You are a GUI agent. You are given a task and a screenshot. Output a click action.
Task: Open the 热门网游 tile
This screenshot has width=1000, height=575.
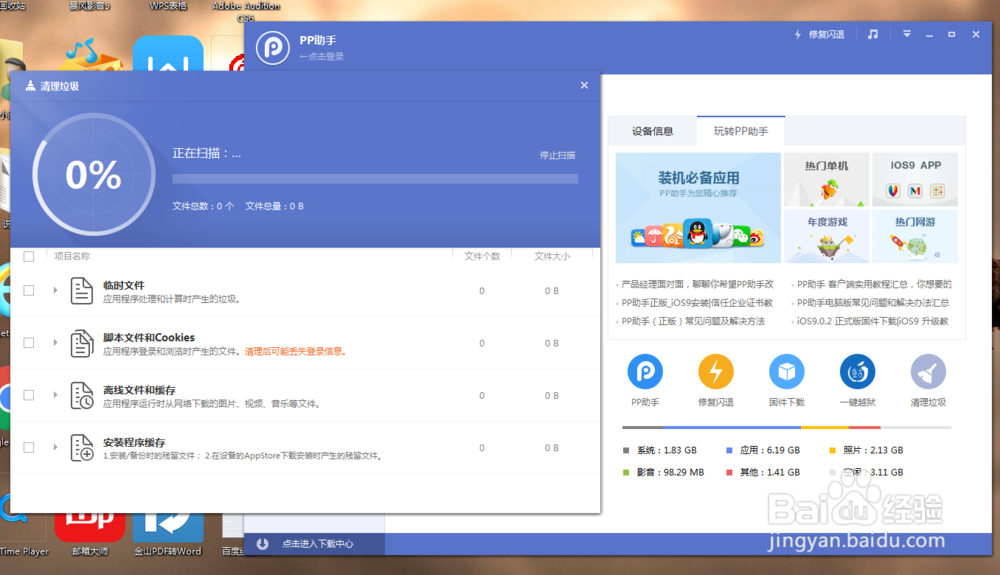click(x=915, y=236)
